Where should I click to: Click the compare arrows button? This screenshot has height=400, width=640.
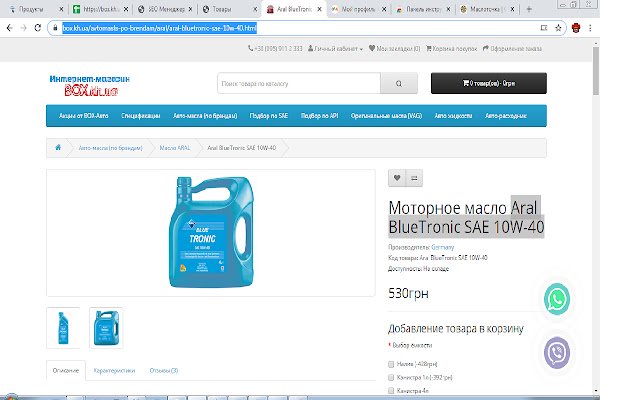pyautogui.click(x=414, y=178)
